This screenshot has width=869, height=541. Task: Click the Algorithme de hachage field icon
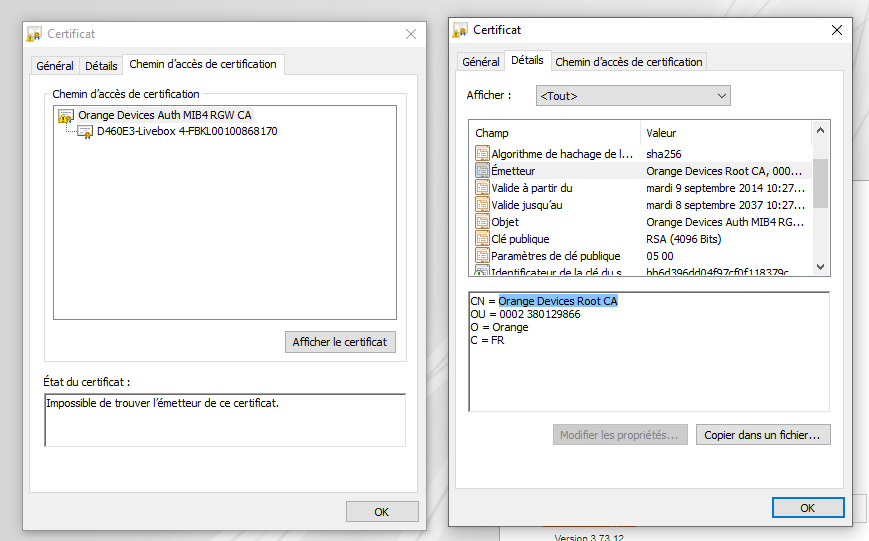pyautogui.click(x=482, y=154)
